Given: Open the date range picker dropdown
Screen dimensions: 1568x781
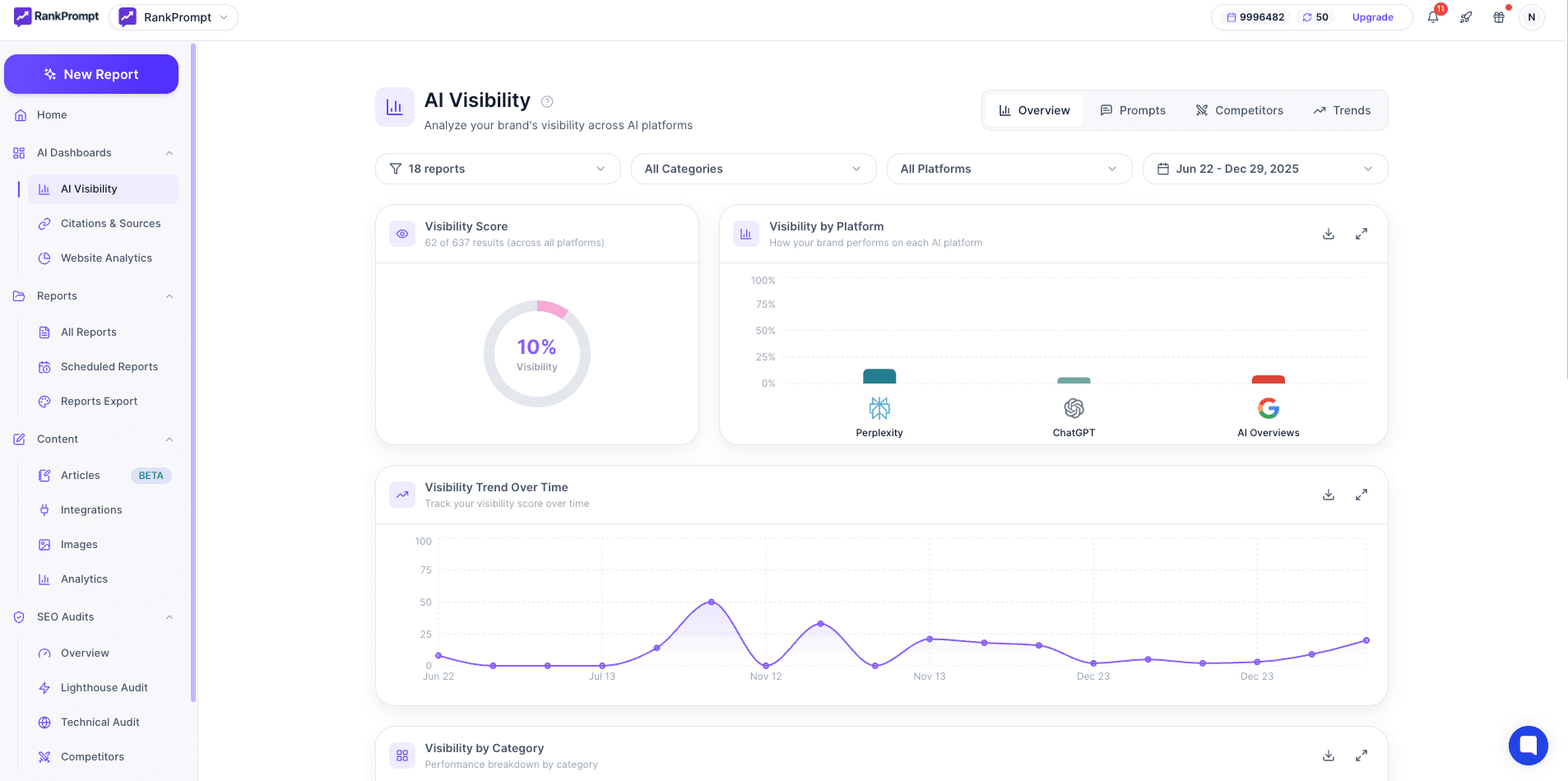Looking at the screenshot, I should [1264, 169].
